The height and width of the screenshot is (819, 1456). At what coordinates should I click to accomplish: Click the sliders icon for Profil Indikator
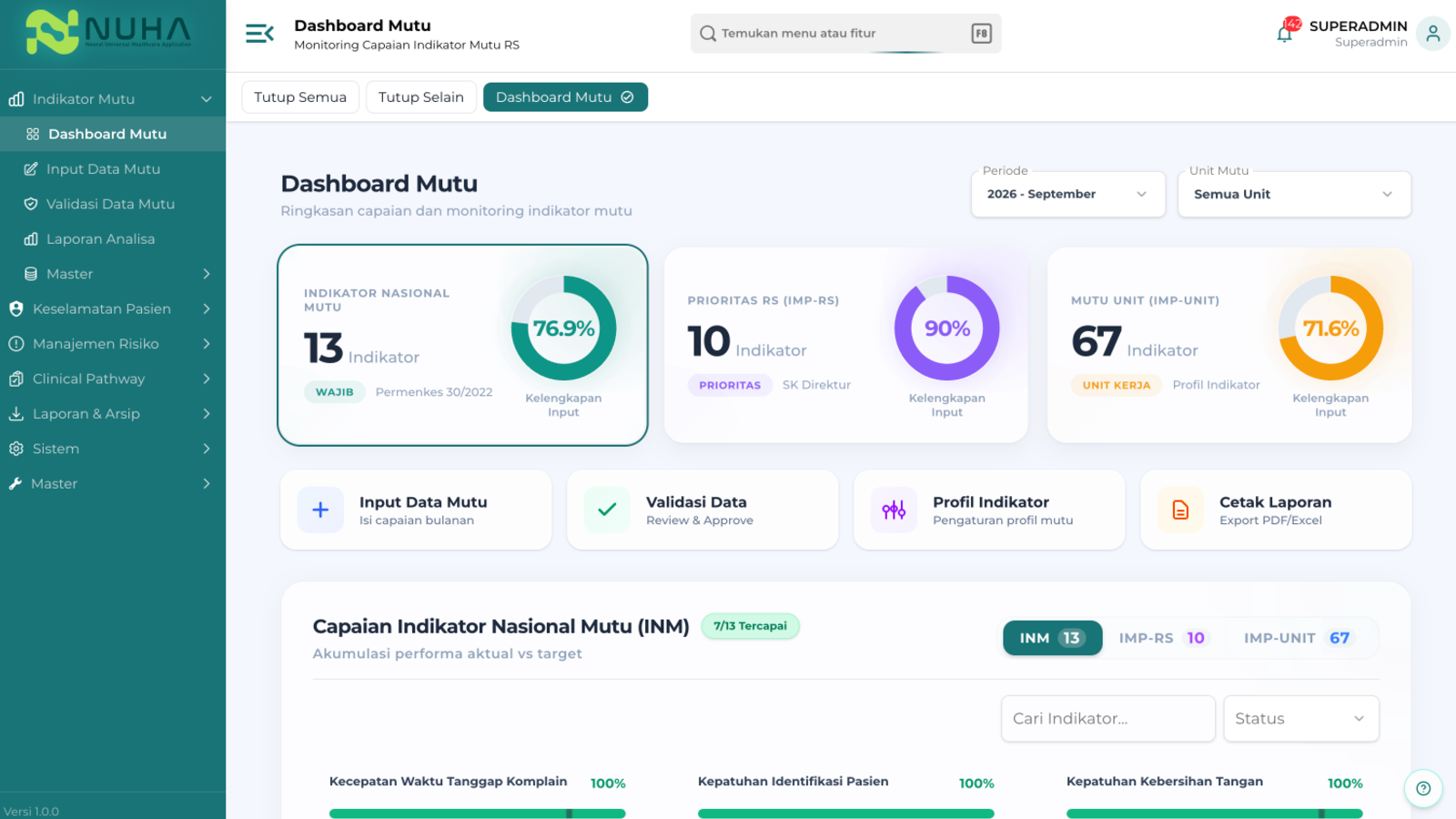pos(894,510)
